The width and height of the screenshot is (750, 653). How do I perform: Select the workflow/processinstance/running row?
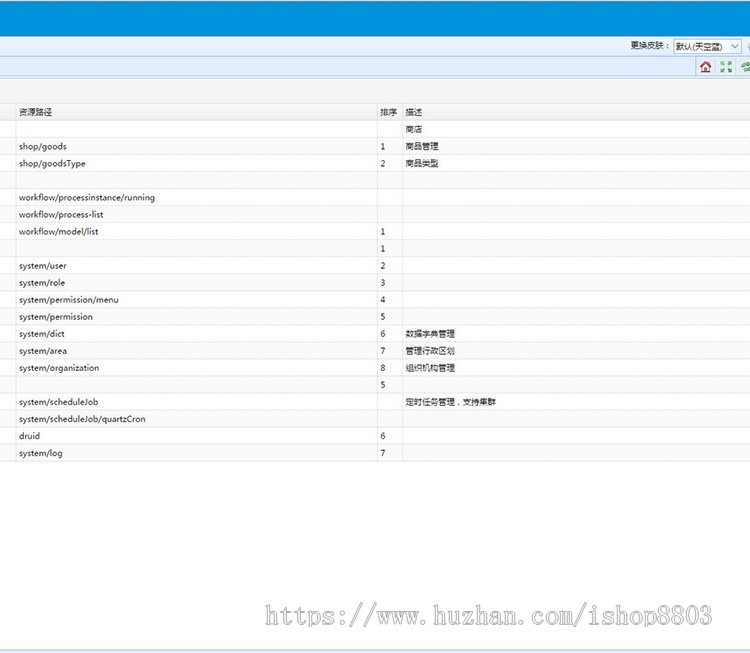pos(375,198)
